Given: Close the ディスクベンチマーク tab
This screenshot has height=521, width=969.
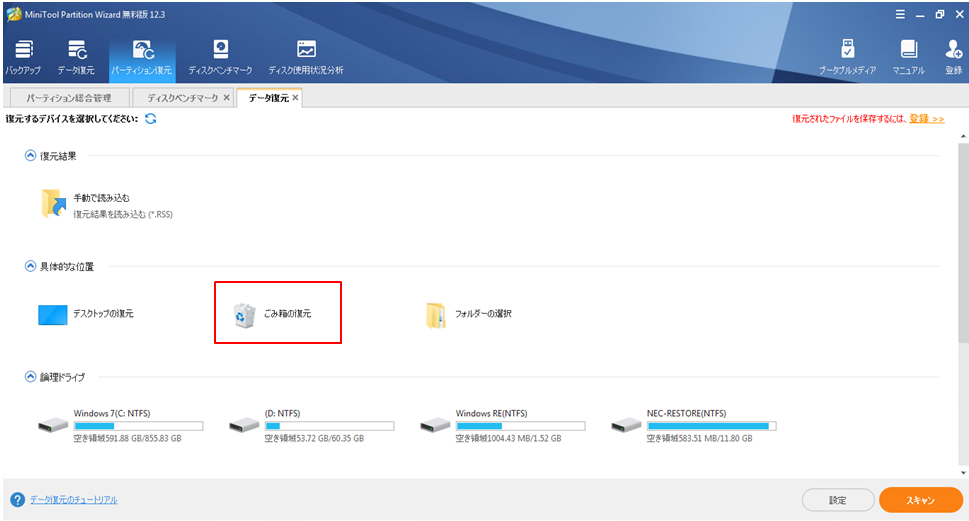Looking at the screenshot, I should tap(227, 98).
